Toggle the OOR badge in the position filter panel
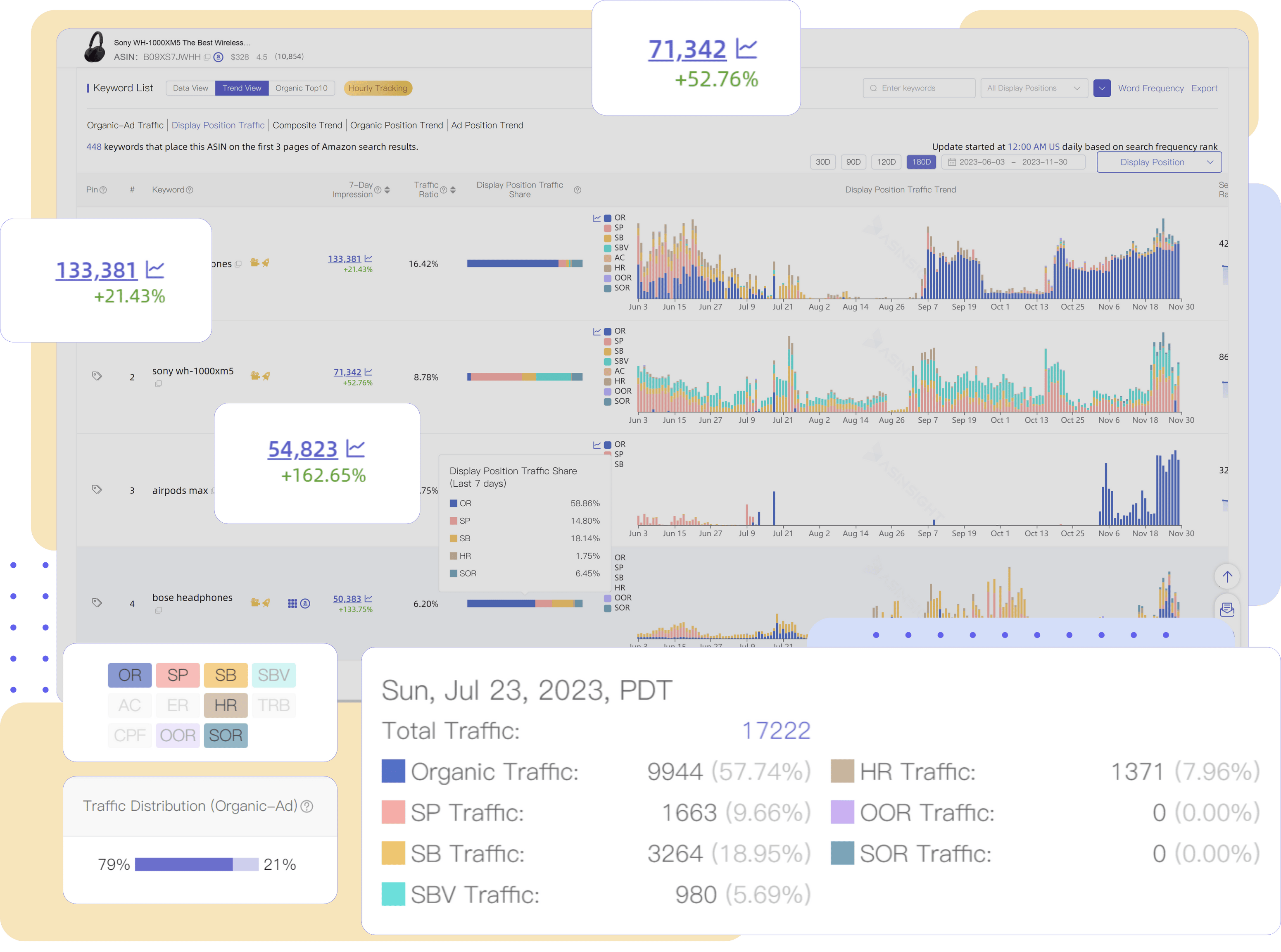 [177, 735]
